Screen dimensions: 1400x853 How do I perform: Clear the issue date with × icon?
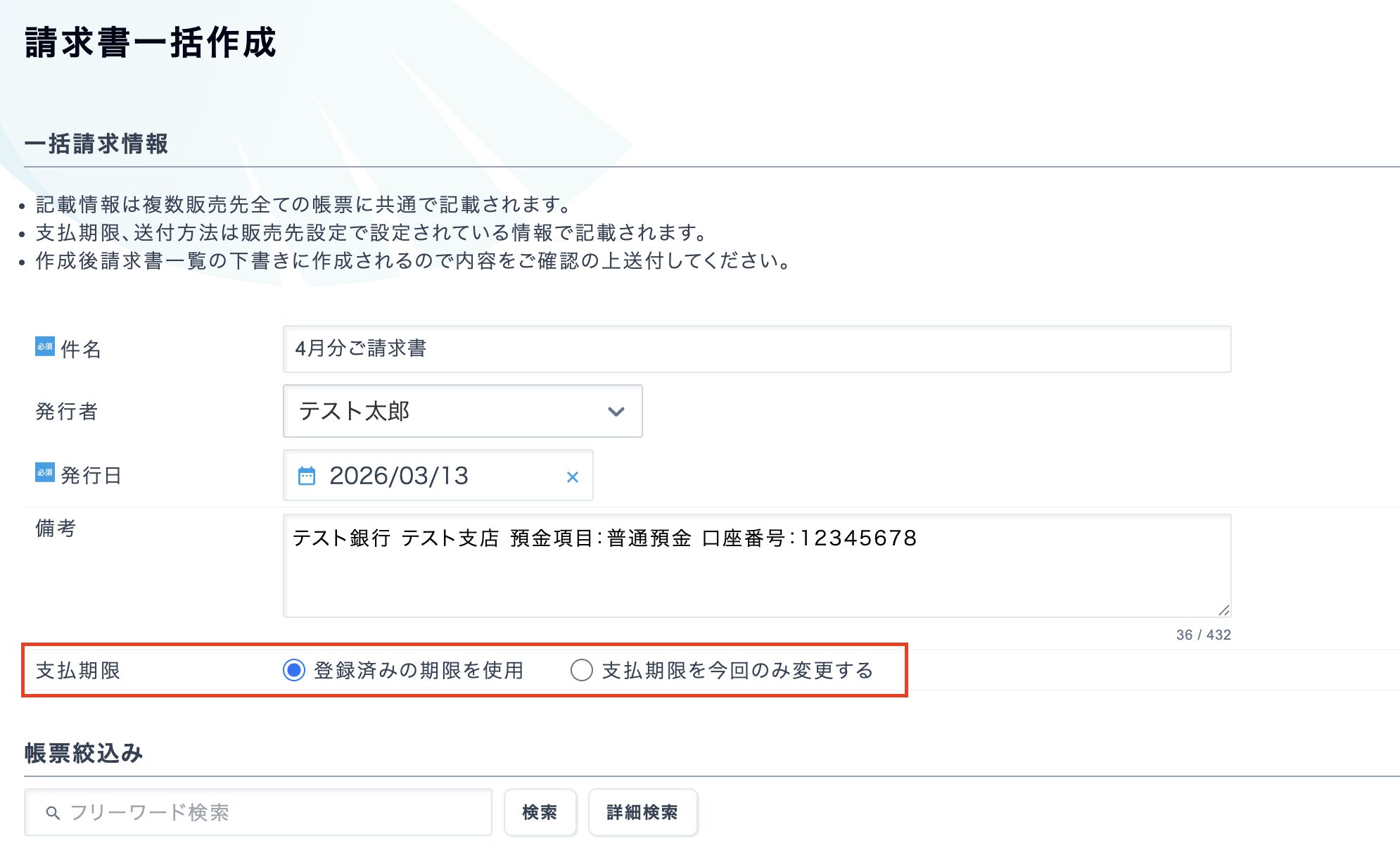click(573, 477)
